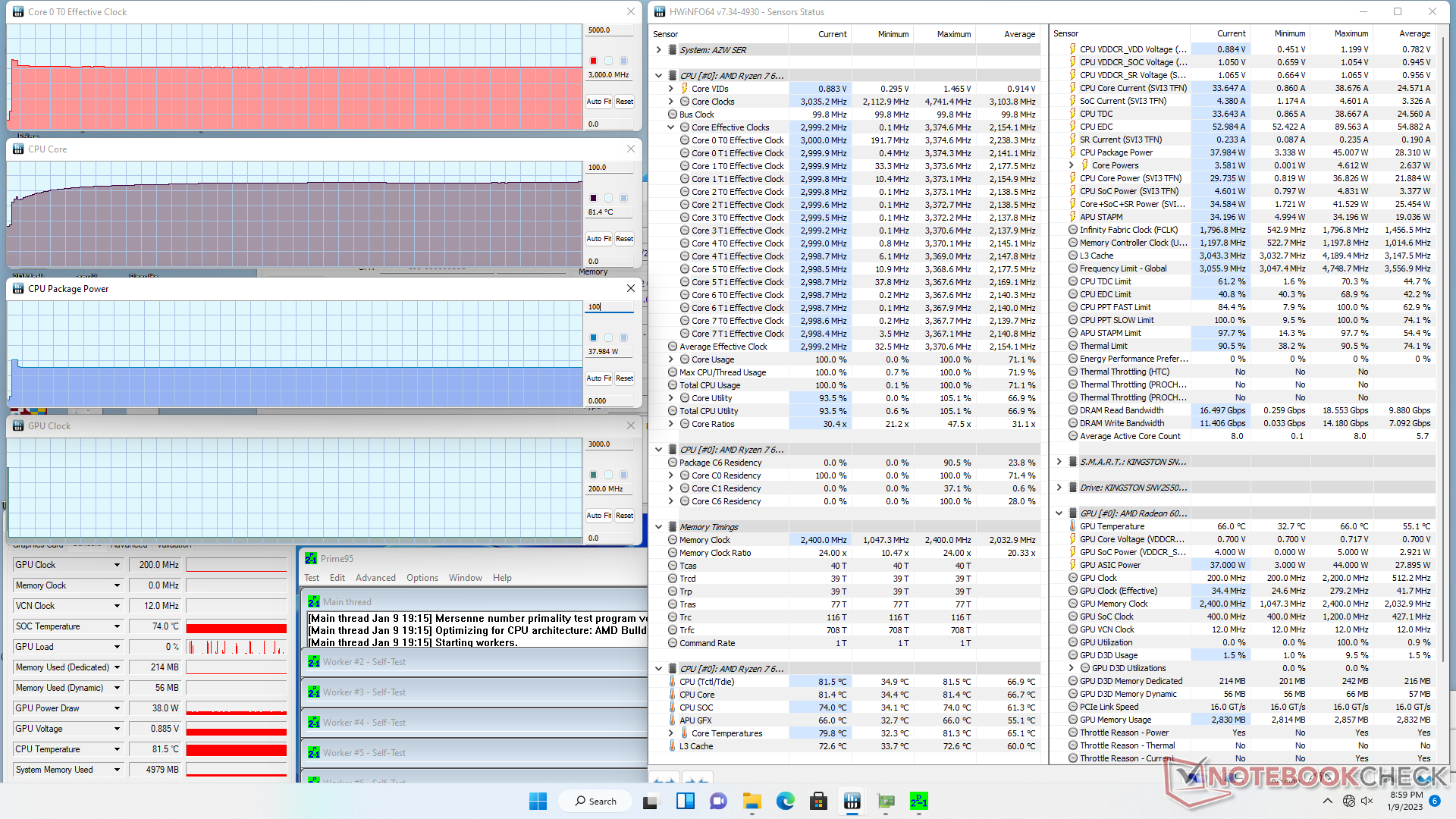Expand the S.M.A.R.T. KINGSTON sensor group
The height and width of the screenshot is (819, 1456).
click(1059, 462)
